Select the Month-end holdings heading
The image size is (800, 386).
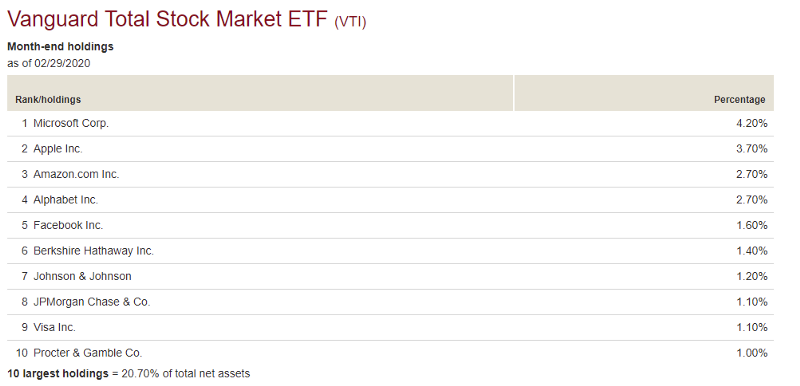point(60,46)
